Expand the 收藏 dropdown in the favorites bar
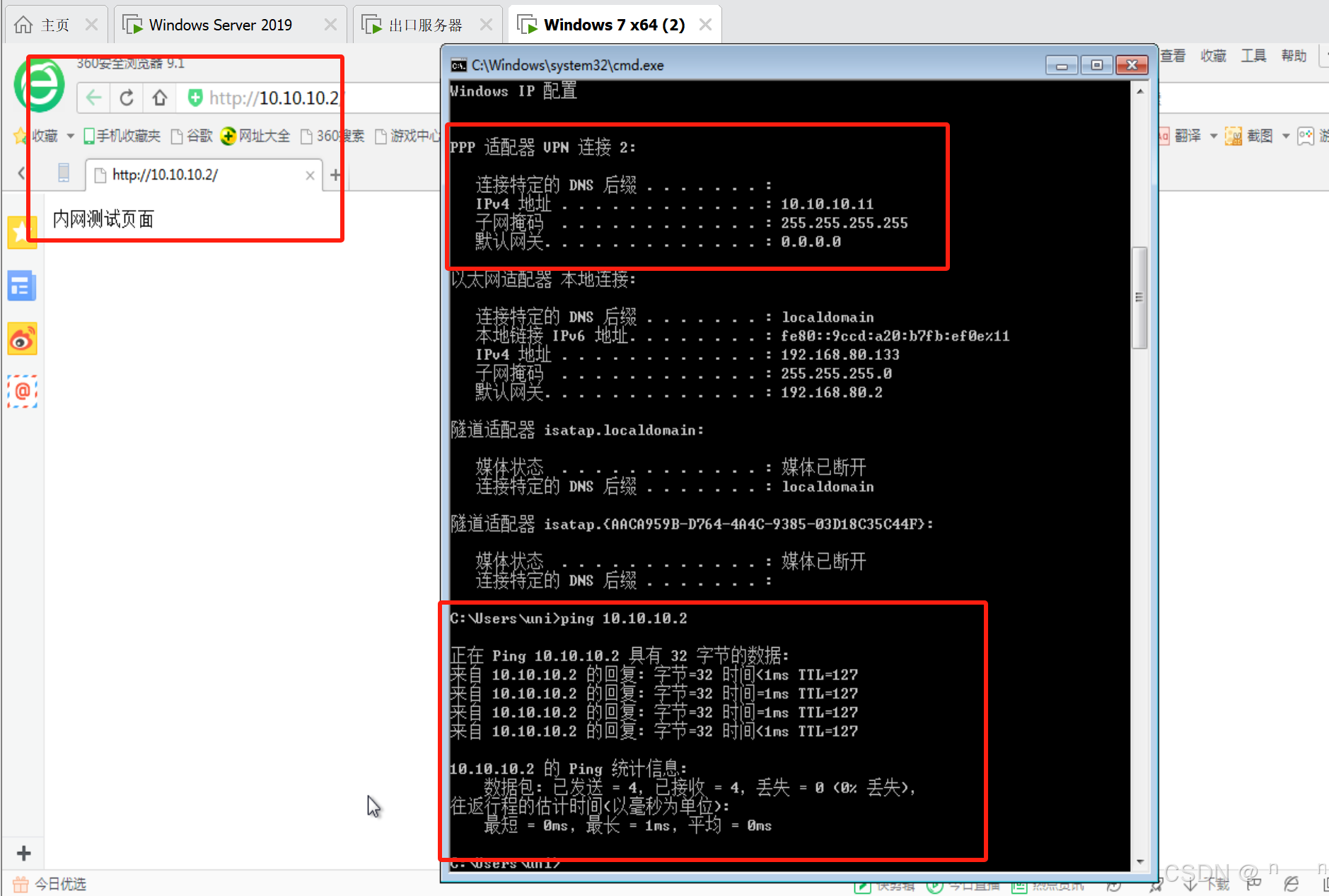 click(70, 135)
